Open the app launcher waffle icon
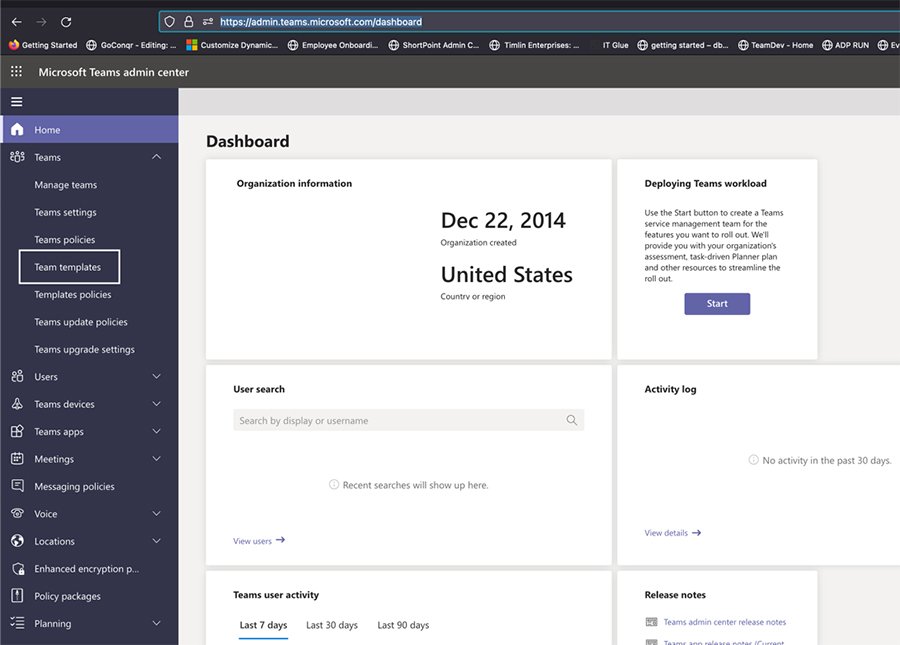Image resolution: width=900 pixels, height=645 pixels. coord(16,72)
